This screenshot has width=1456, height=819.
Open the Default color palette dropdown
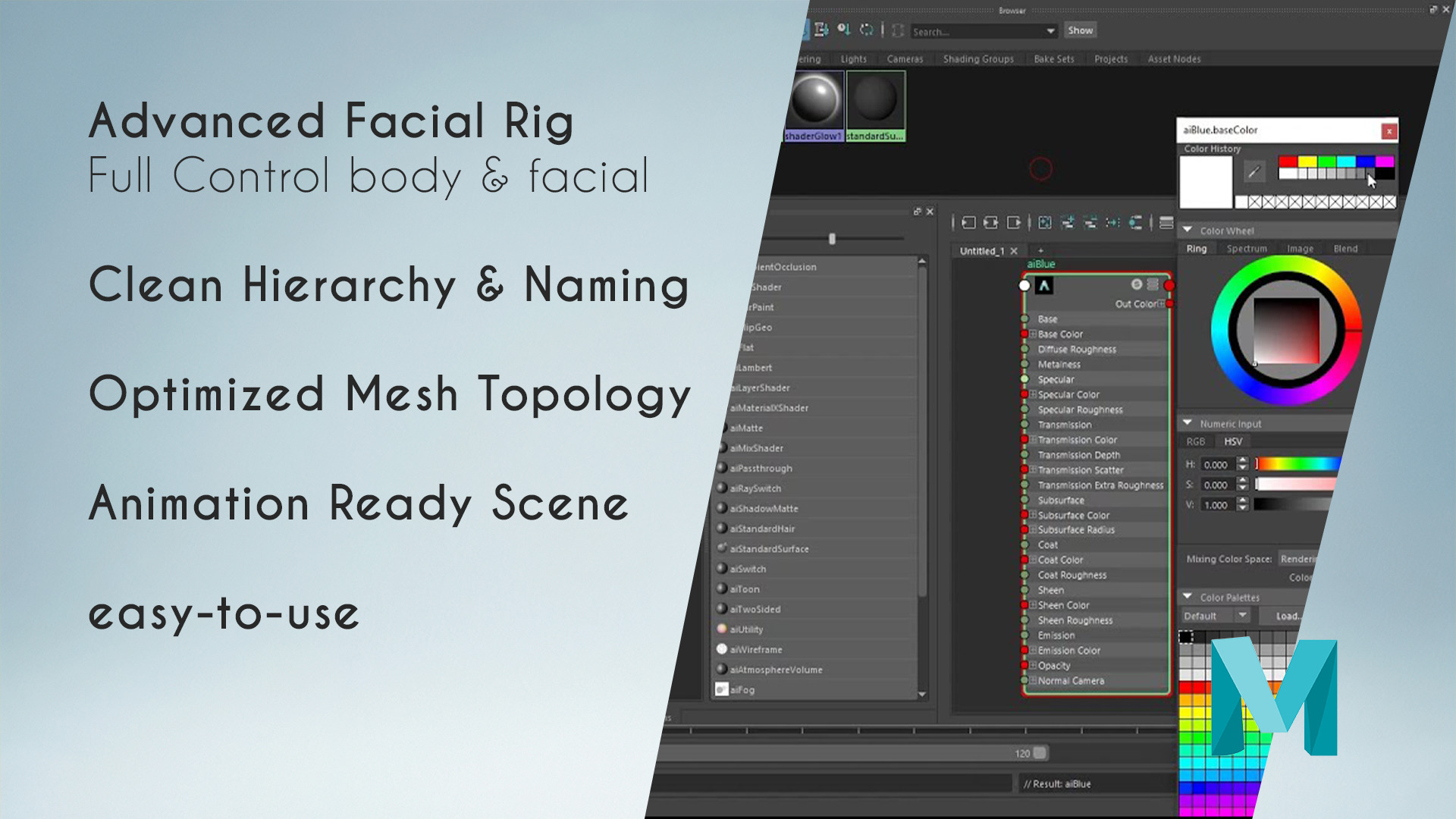pos(1242,615)
